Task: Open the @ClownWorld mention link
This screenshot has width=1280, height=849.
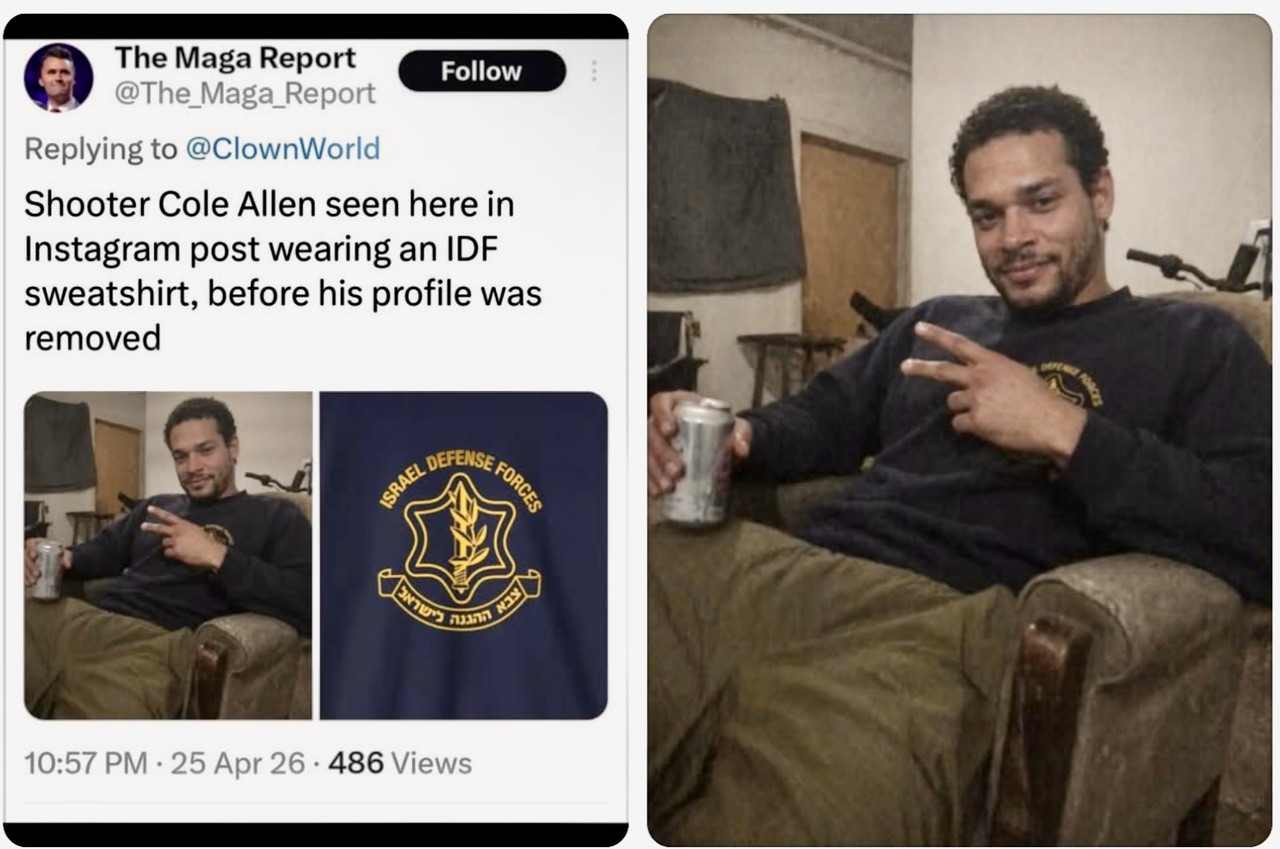Action: coord(283,148)
